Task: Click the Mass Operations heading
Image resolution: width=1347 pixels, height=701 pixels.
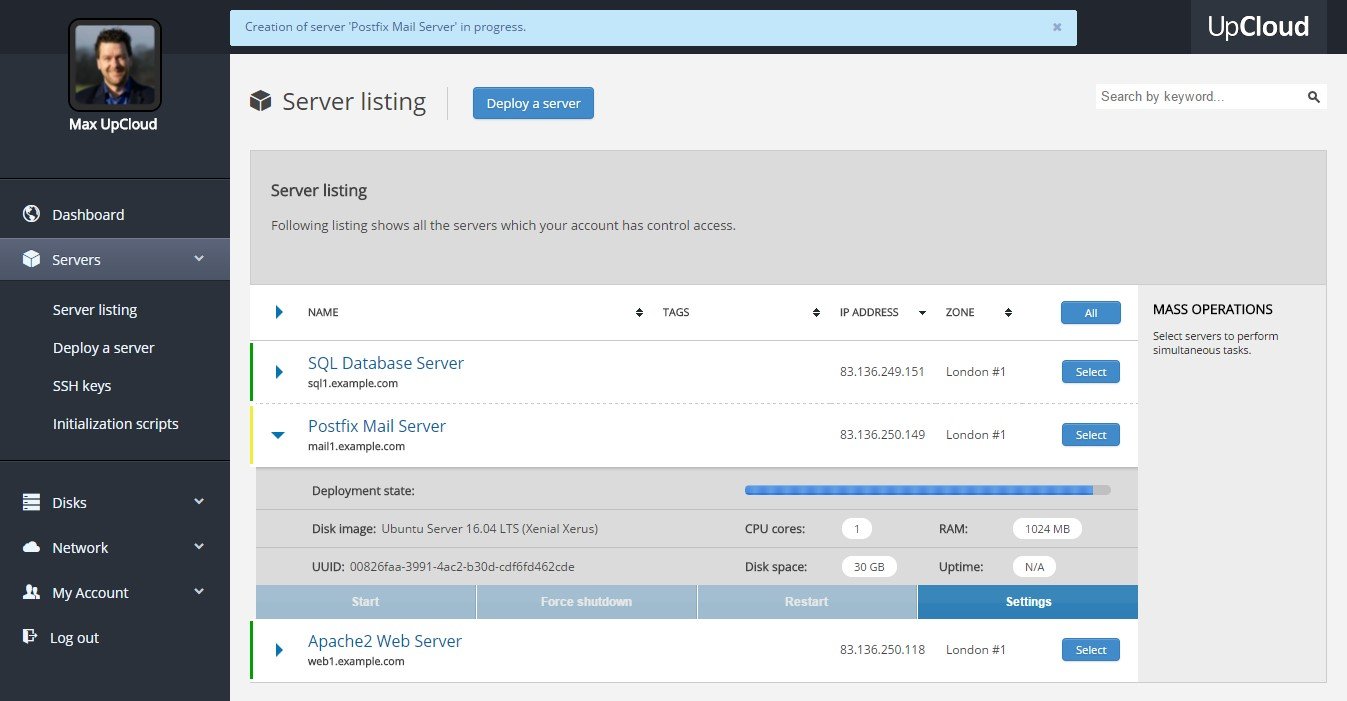Action: coord(1212,309)
